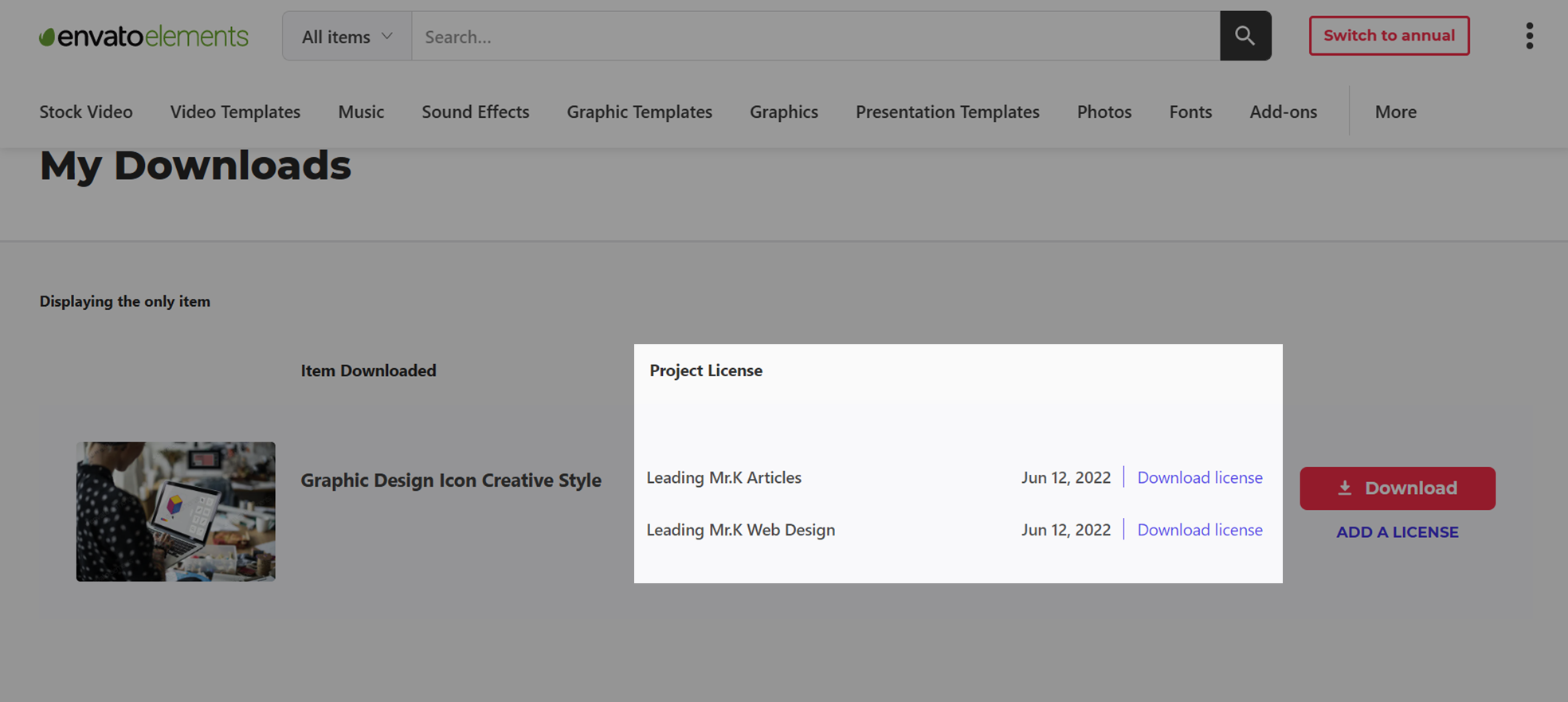The height and width of the screenshot is (702, 1568).
Task: Go to the Music category
Action: [361, 112]
